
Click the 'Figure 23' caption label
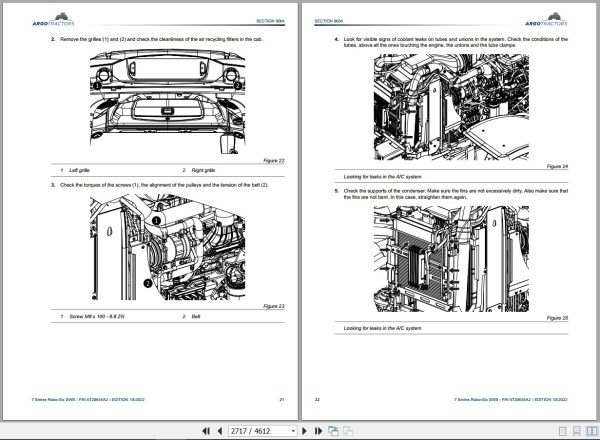[x=274, y=306]
